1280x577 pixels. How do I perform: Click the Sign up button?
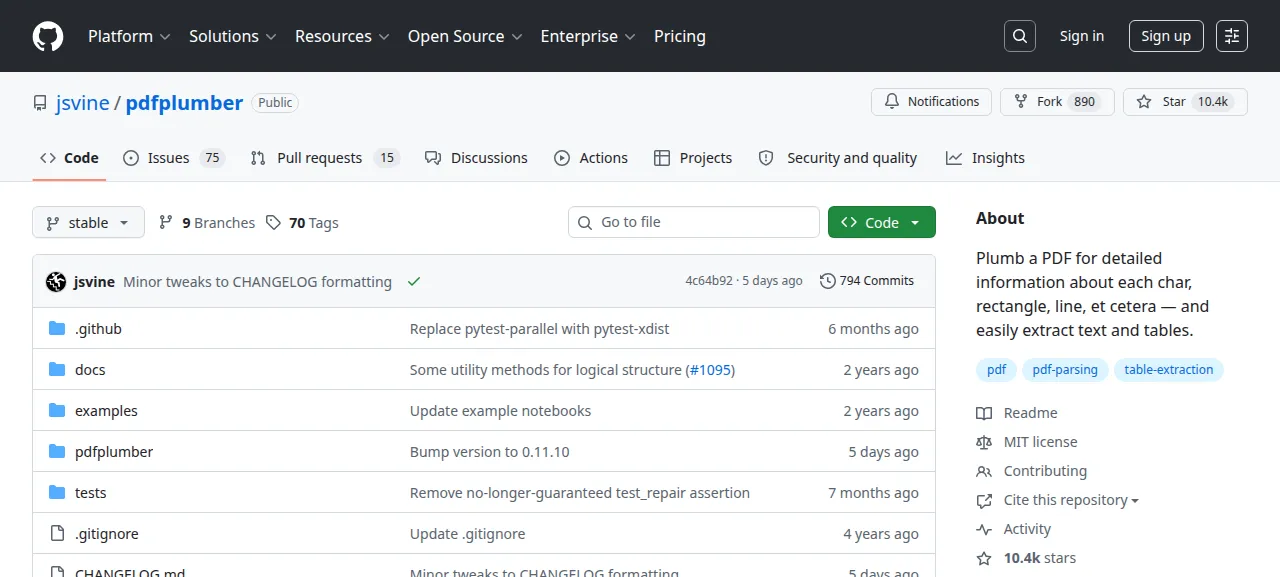[x=1166, y=36]
